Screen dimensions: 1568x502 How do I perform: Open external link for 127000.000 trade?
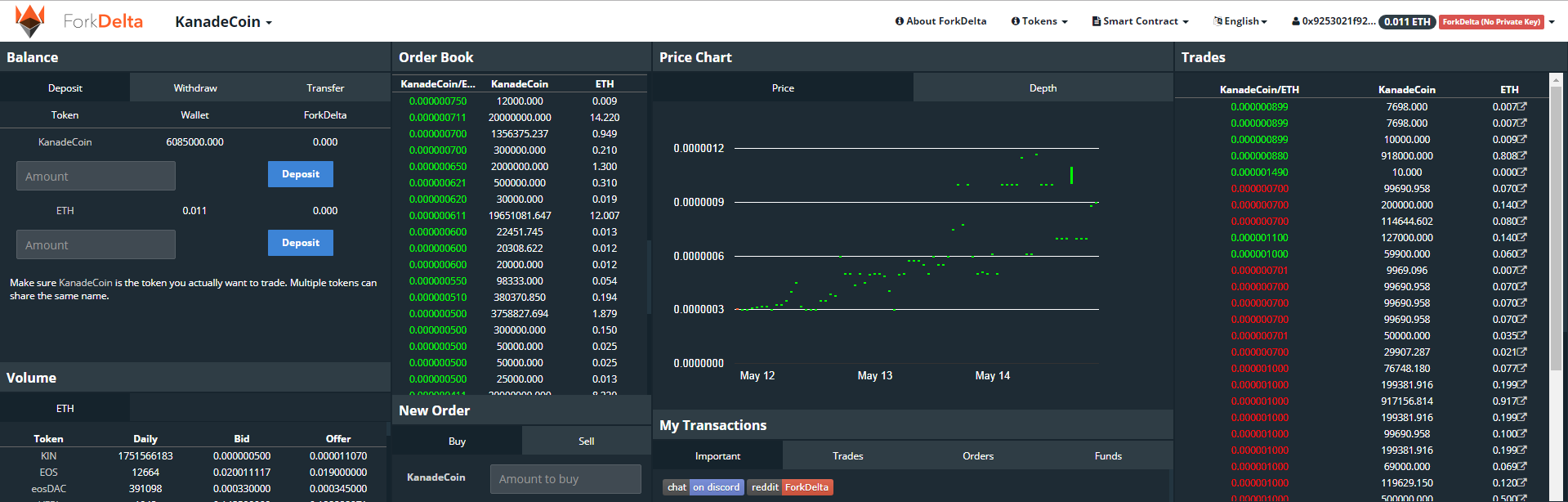point(1522,237)
